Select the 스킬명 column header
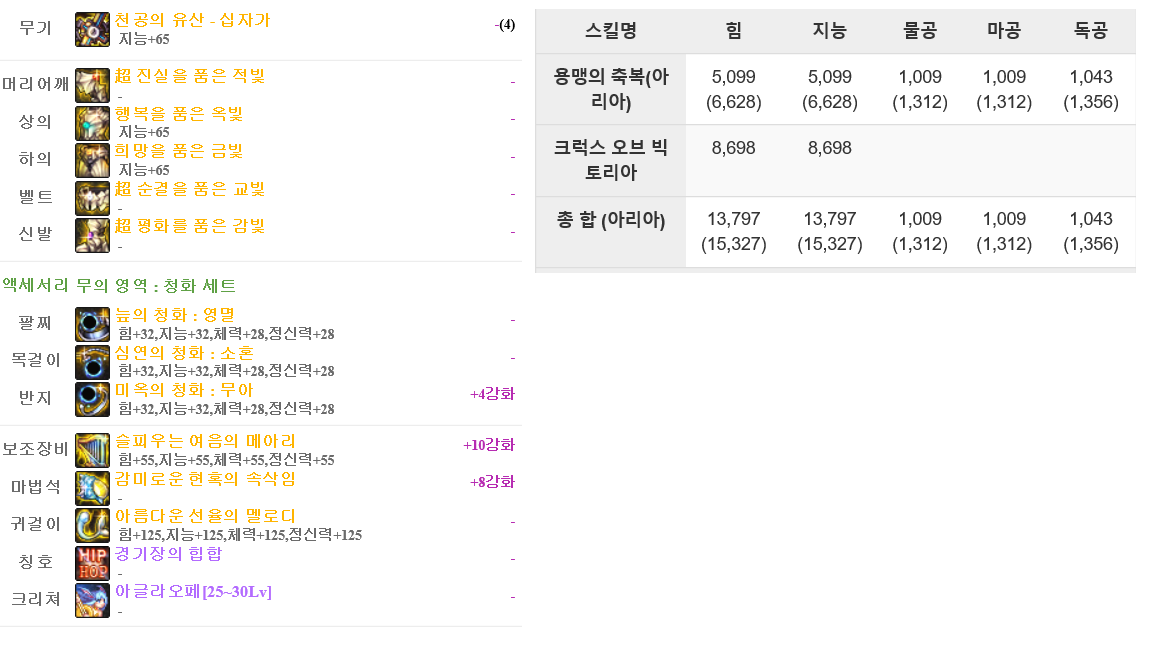1152x648 pixels. click(611, 31)
